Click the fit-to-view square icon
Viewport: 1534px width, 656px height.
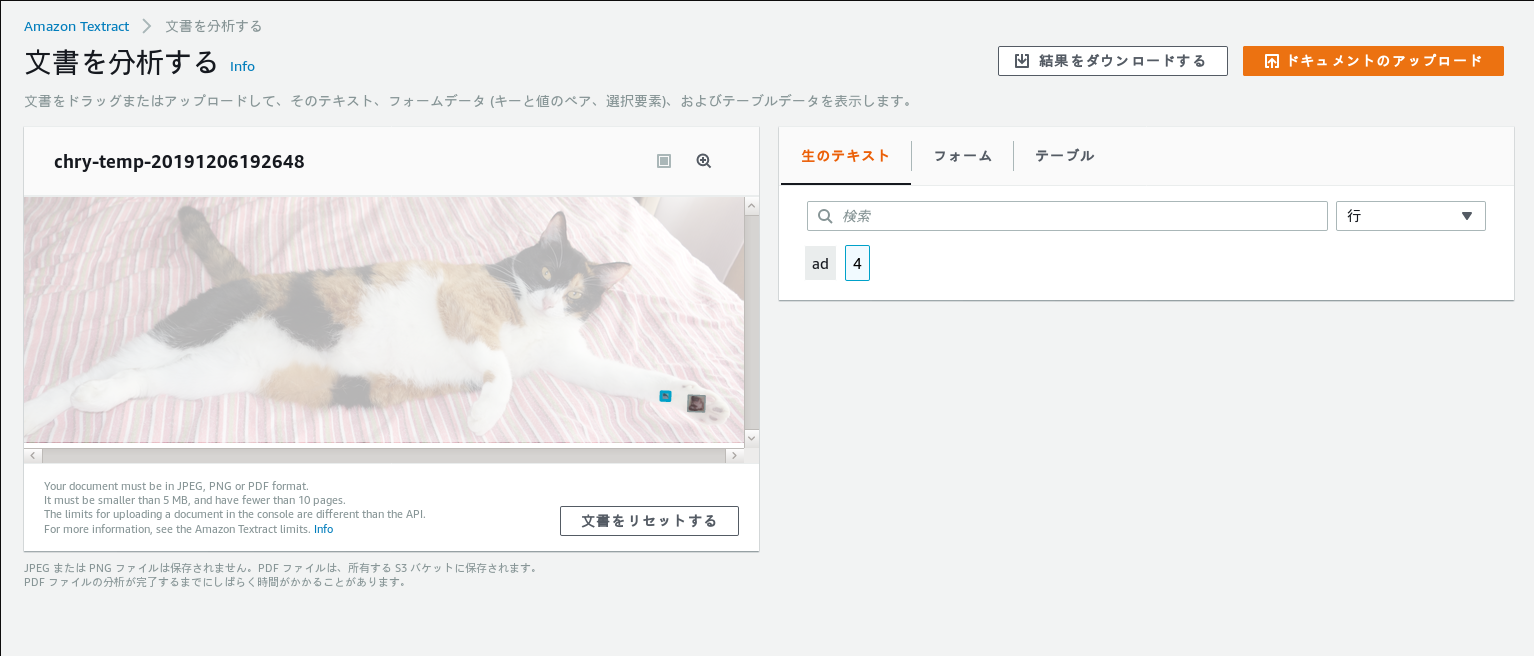pos(664,161)
